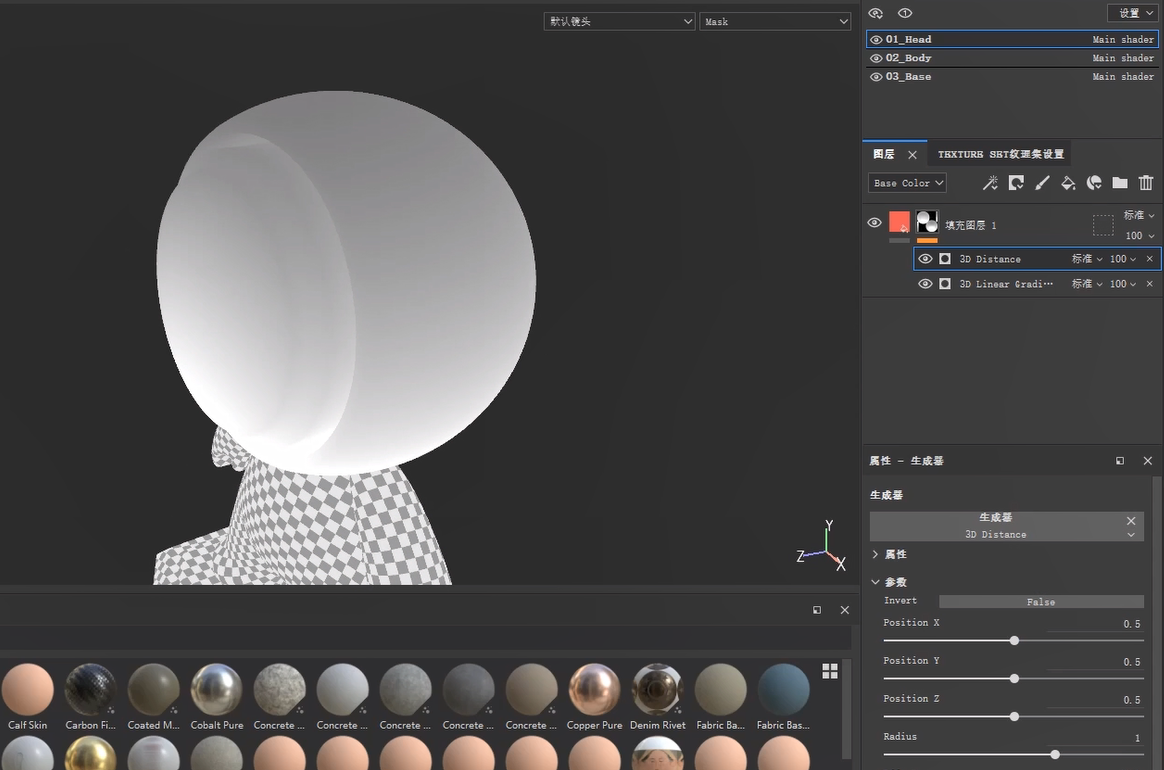Viewport: 1164px width, 770px height.
Task: Click the solo eye icon marked 1
Action: click(x=905, y=13)
